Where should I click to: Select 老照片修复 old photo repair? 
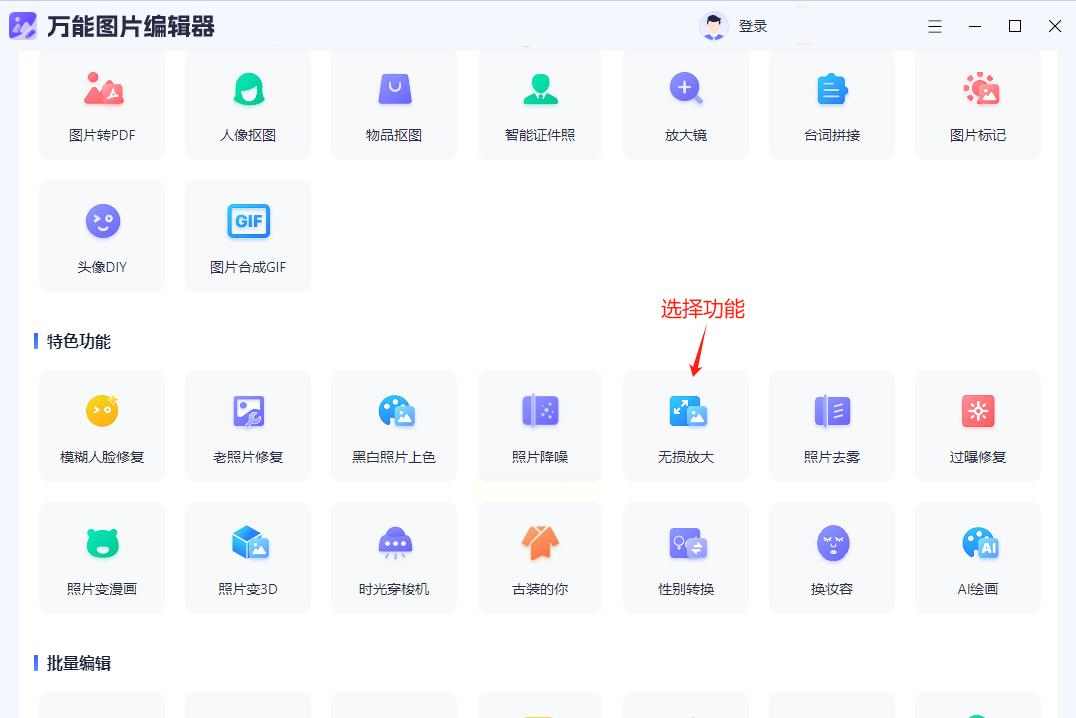248,426
